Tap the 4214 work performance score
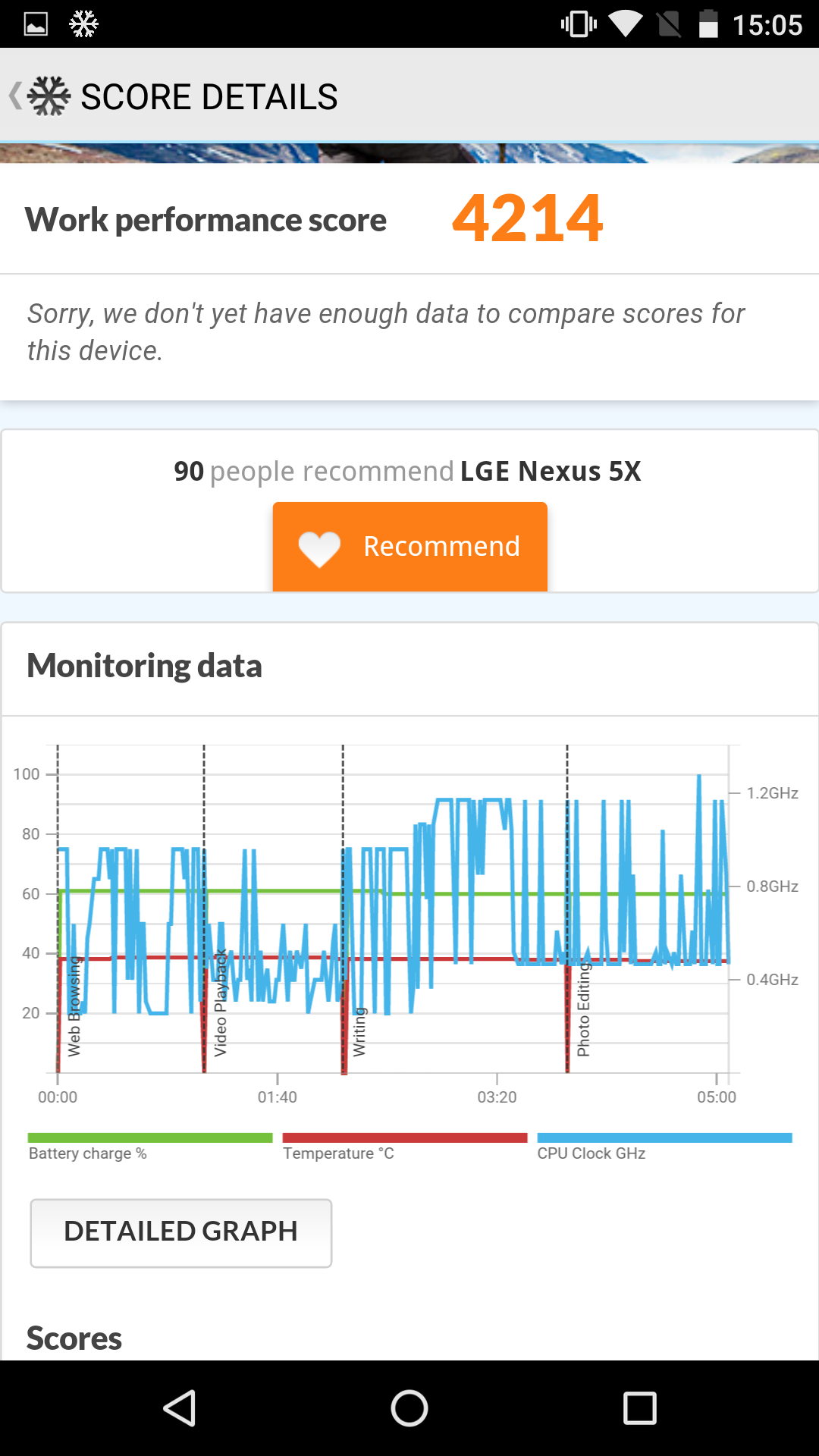This screenshot has height=1456, width=819. click(x=528, y=218)
